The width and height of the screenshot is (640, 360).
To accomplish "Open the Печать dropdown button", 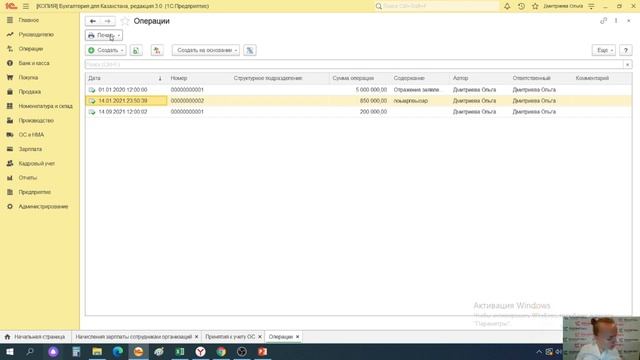I will pos(104,36).
